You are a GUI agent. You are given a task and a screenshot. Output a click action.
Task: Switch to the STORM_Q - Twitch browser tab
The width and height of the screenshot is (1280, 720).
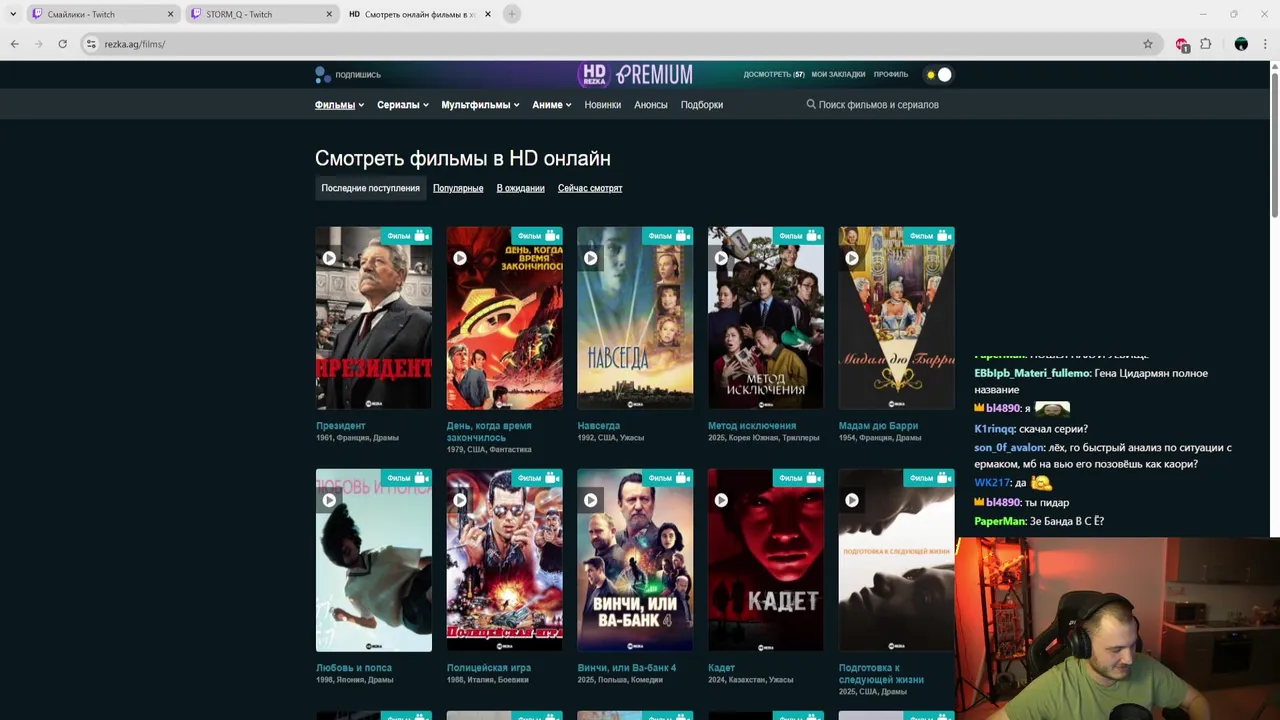coord(262,14)
